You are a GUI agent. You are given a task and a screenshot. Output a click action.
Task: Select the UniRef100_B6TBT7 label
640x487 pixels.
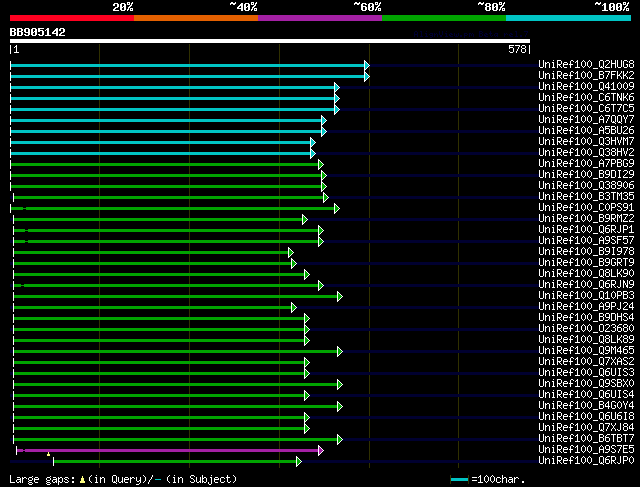click(x=586, y=439)
